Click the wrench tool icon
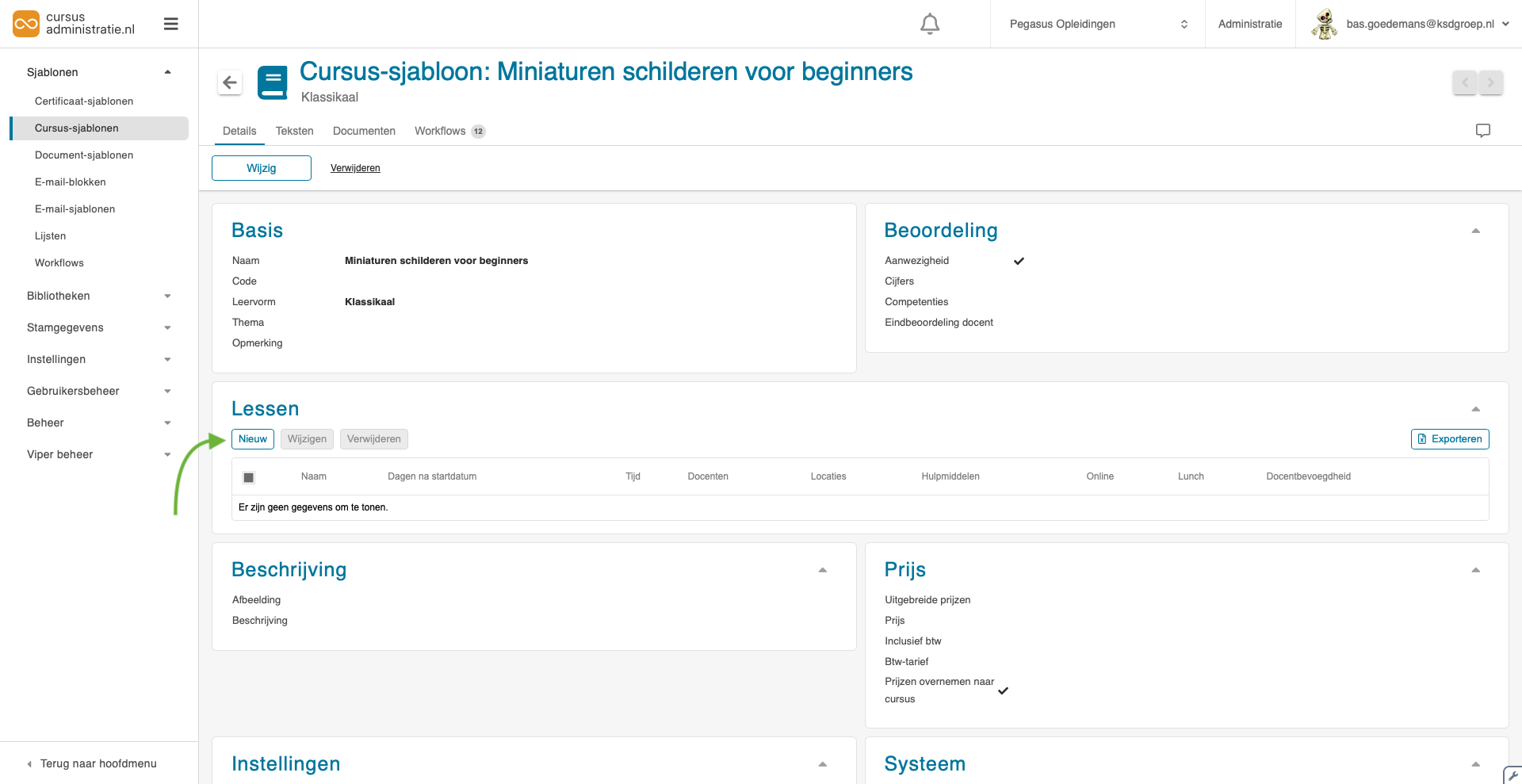This screenshot has width=1522, height=784. pos(1512,775)
